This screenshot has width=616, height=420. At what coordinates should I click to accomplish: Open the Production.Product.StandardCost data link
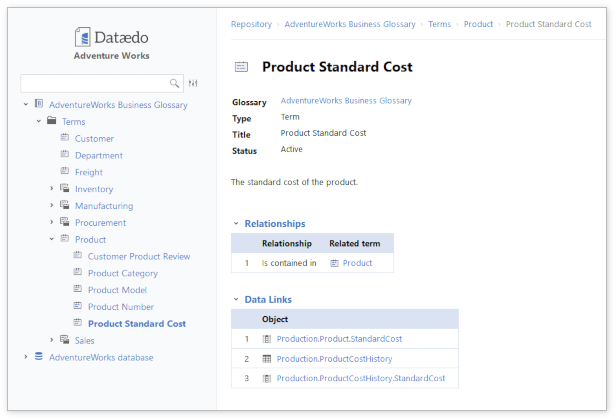[339, 339]
